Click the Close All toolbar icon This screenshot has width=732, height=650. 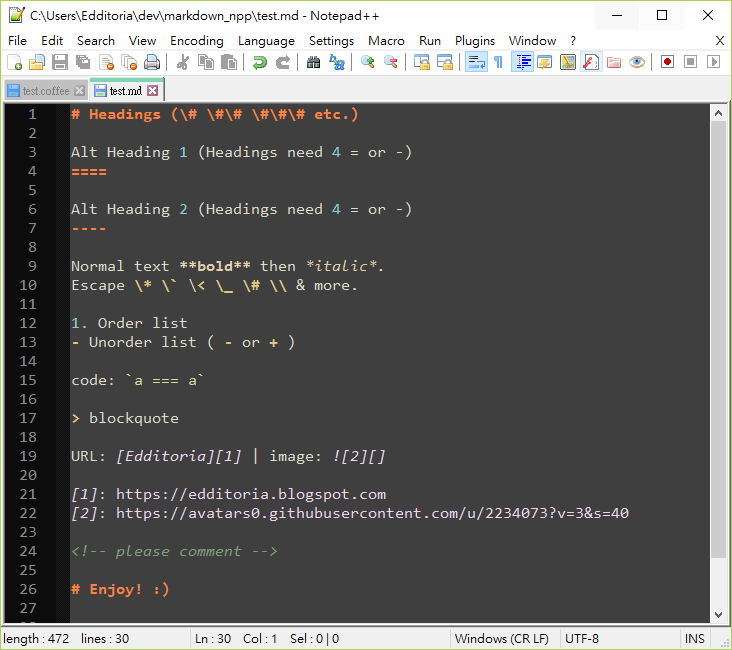(x=129, y=62)
